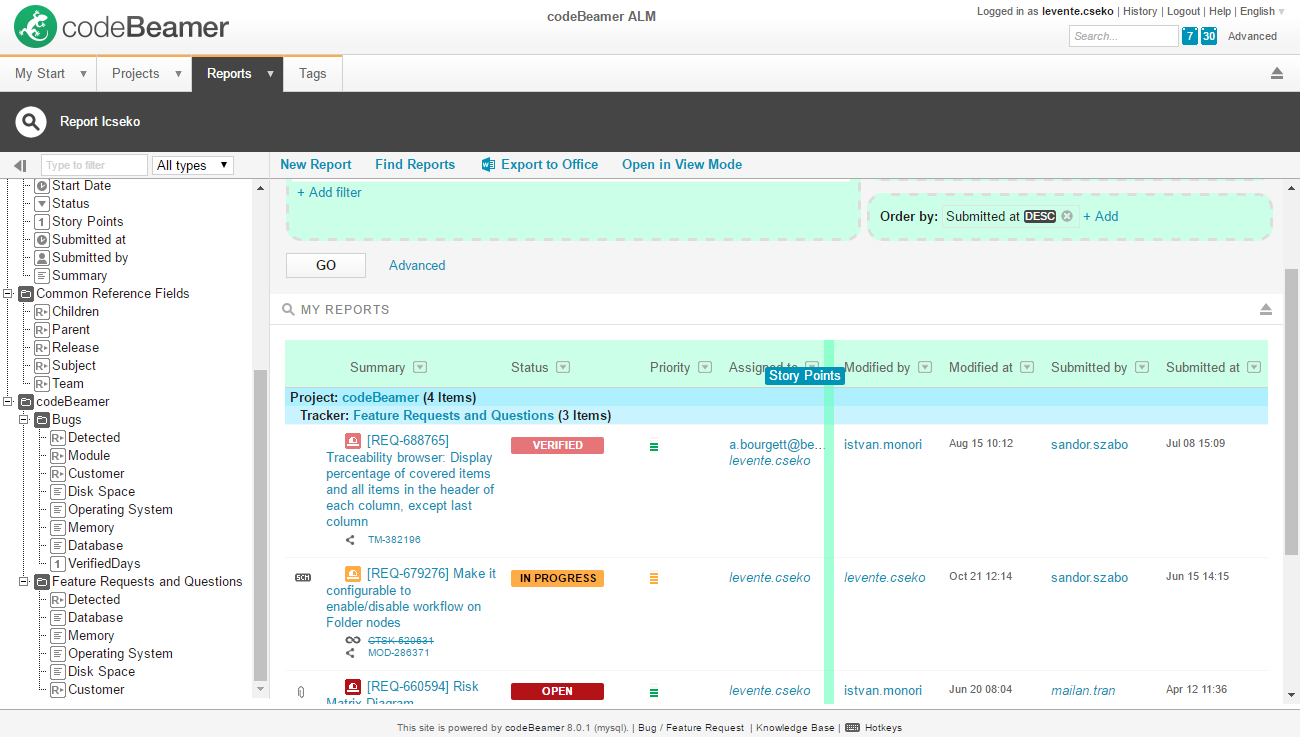Screen dimensions: 1300x737
Task: Open the Priority column header dropdown
Action: click(705, 367)
